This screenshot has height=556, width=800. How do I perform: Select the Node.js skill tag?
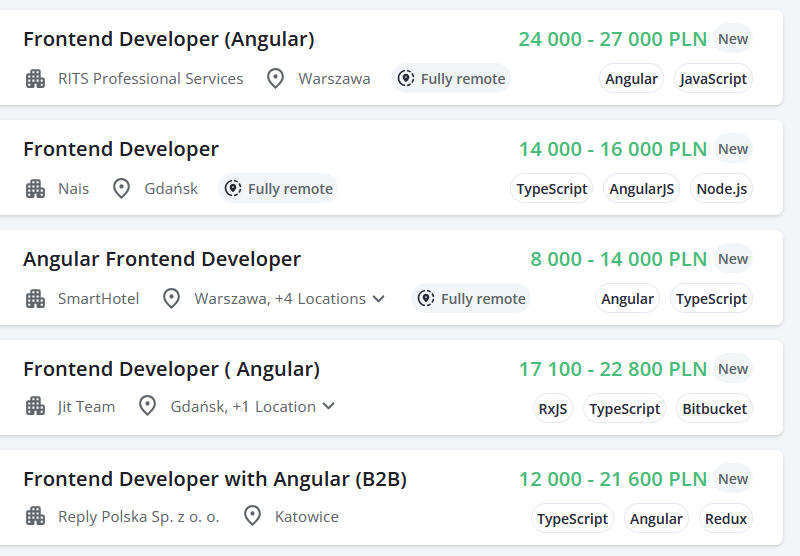tap(721, 189)
